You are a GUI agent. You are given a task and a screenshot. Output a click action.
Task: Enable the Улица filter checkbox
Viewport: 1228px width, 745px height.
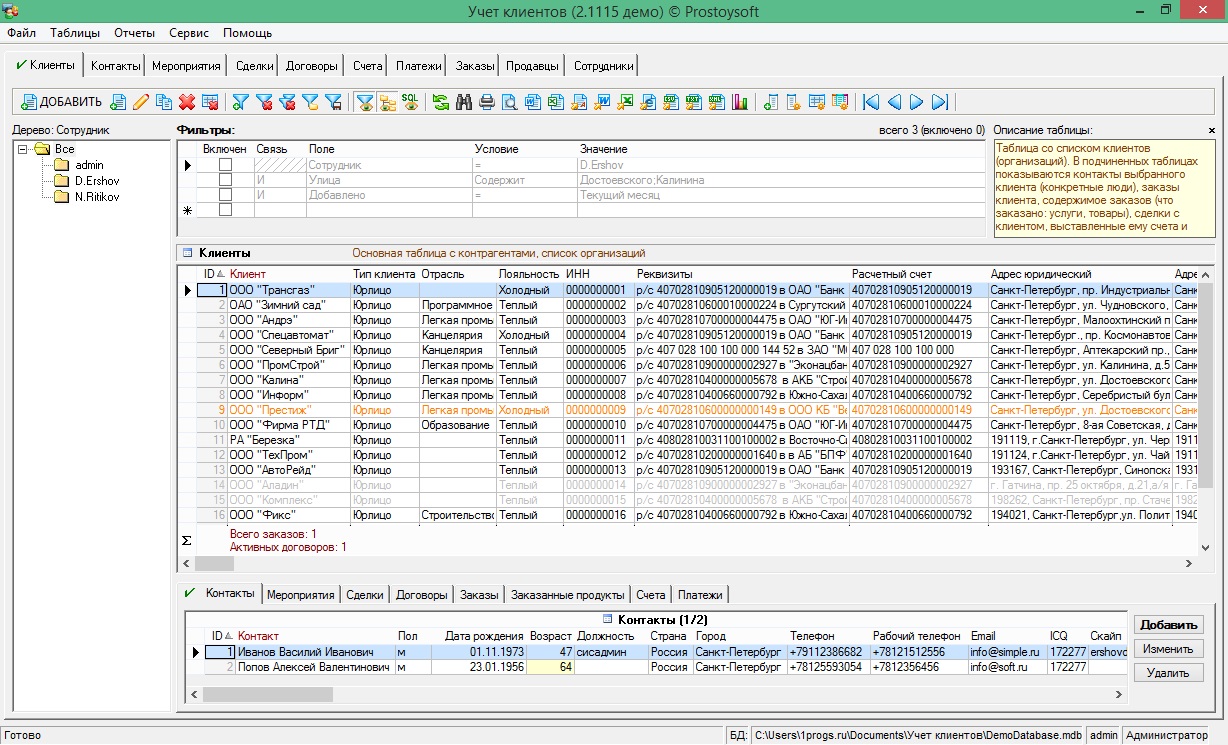pos(225,180)
